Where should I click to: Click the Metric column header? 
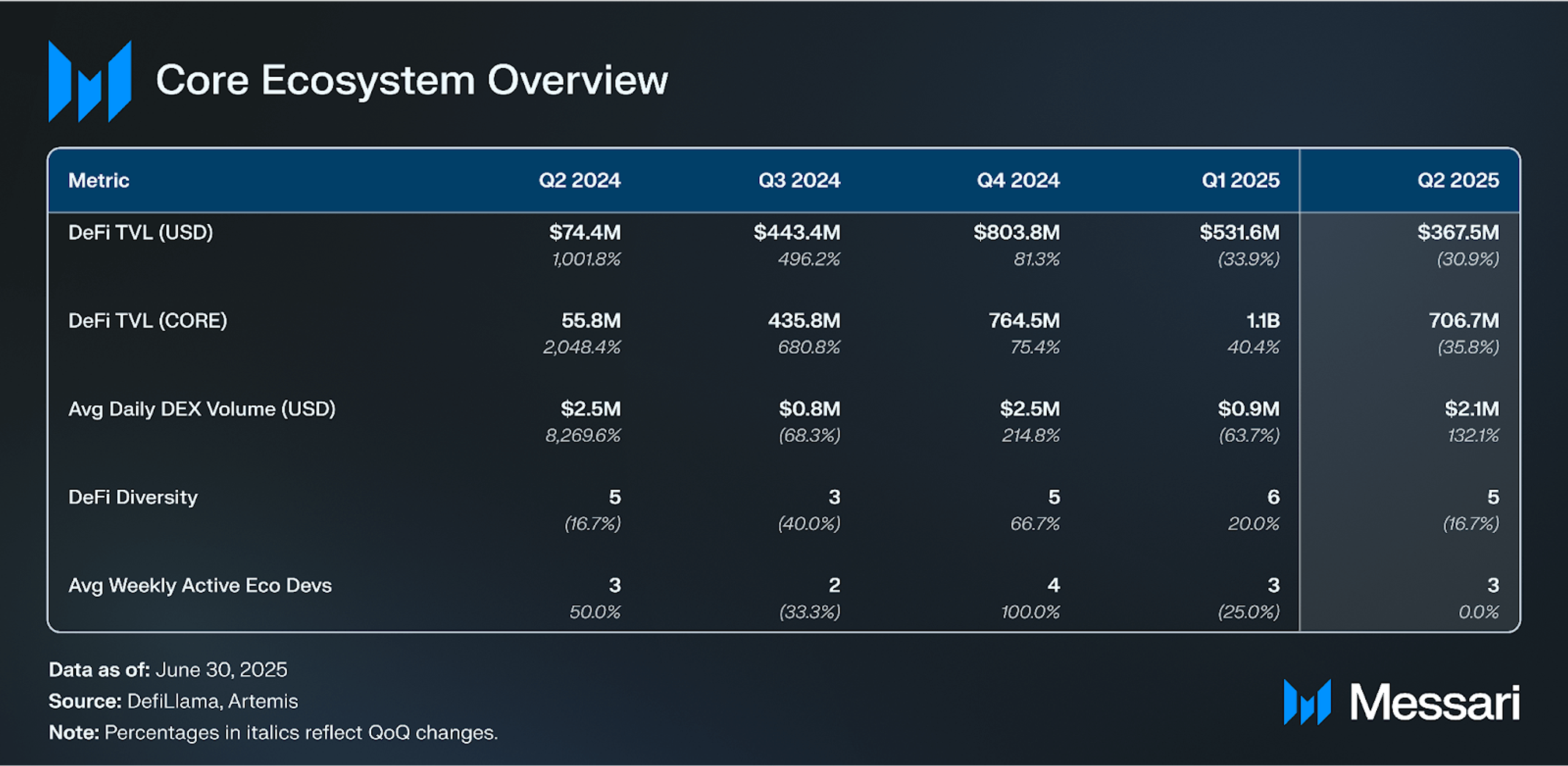tap(99, 180)
